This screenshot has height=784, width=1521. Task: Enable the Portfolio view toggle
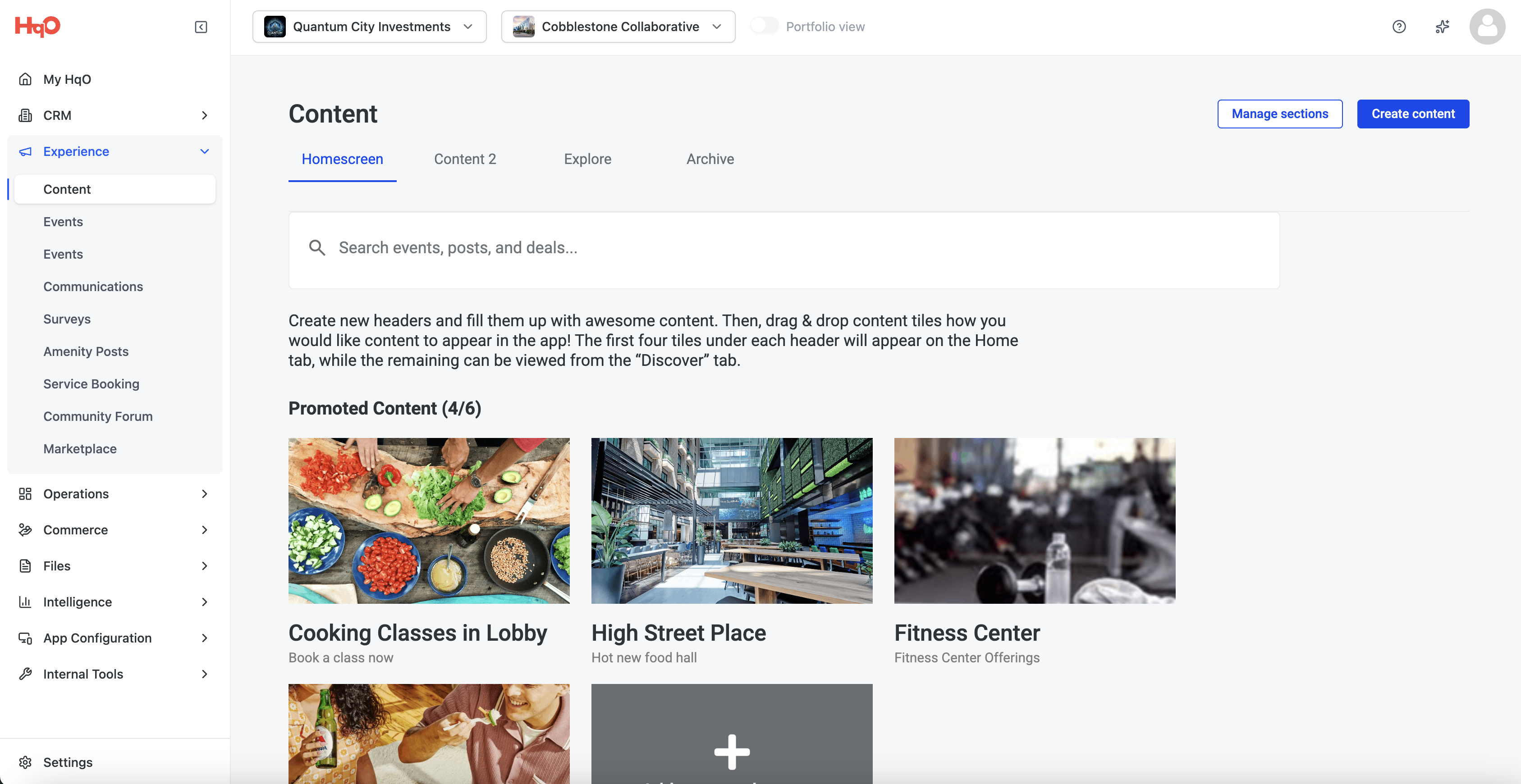[x=764, y=26]
